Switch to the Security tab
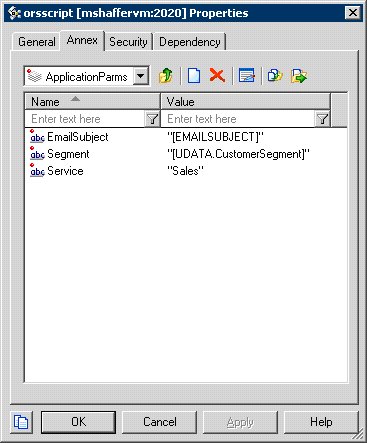367x443 pixels. point(128,42)
